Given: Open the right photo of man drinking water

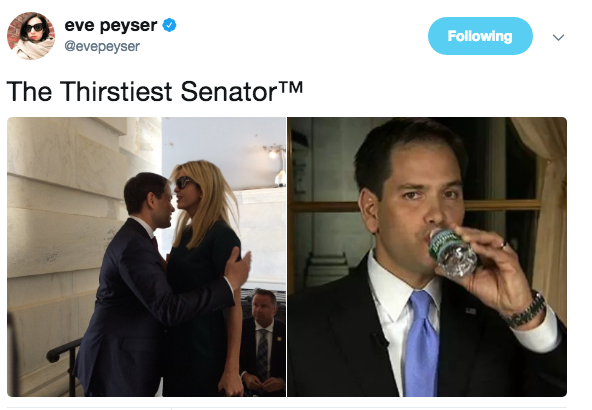Looking at the screenshot, I should pos(427,257).
